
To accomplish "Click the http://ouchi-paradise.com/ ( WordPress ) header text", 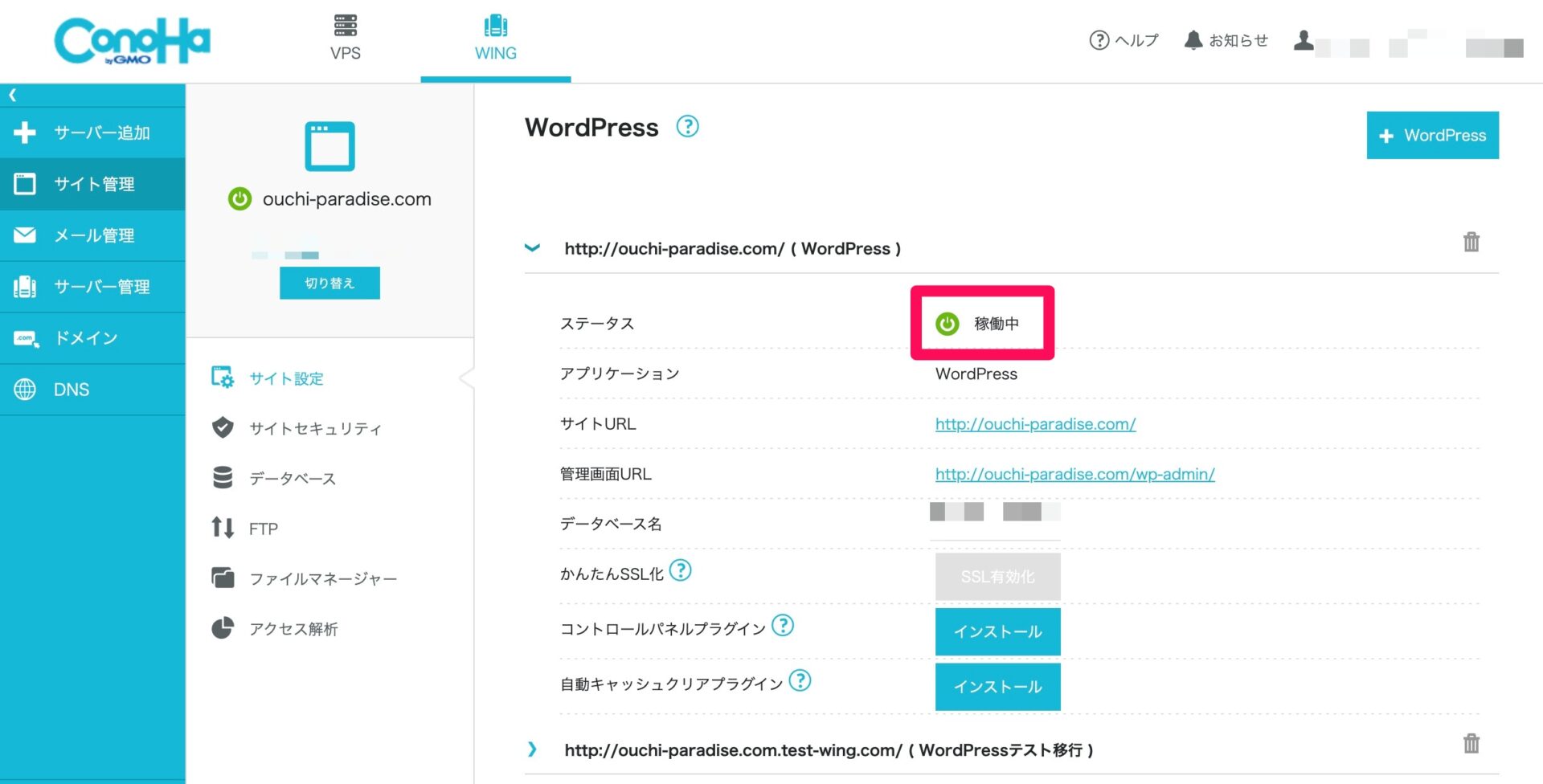I will coord(732,249).
